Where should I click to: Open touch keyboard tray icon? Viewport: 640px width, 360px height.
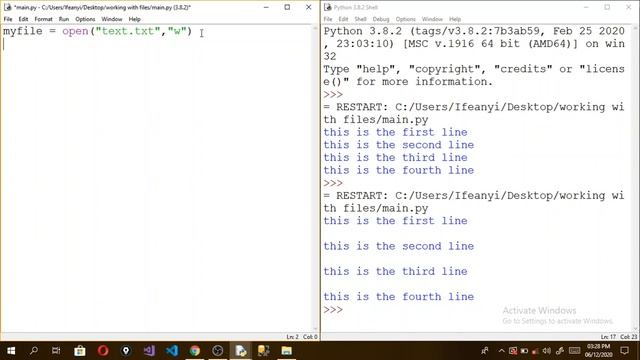pyautogui.click(x=575, y=351)
